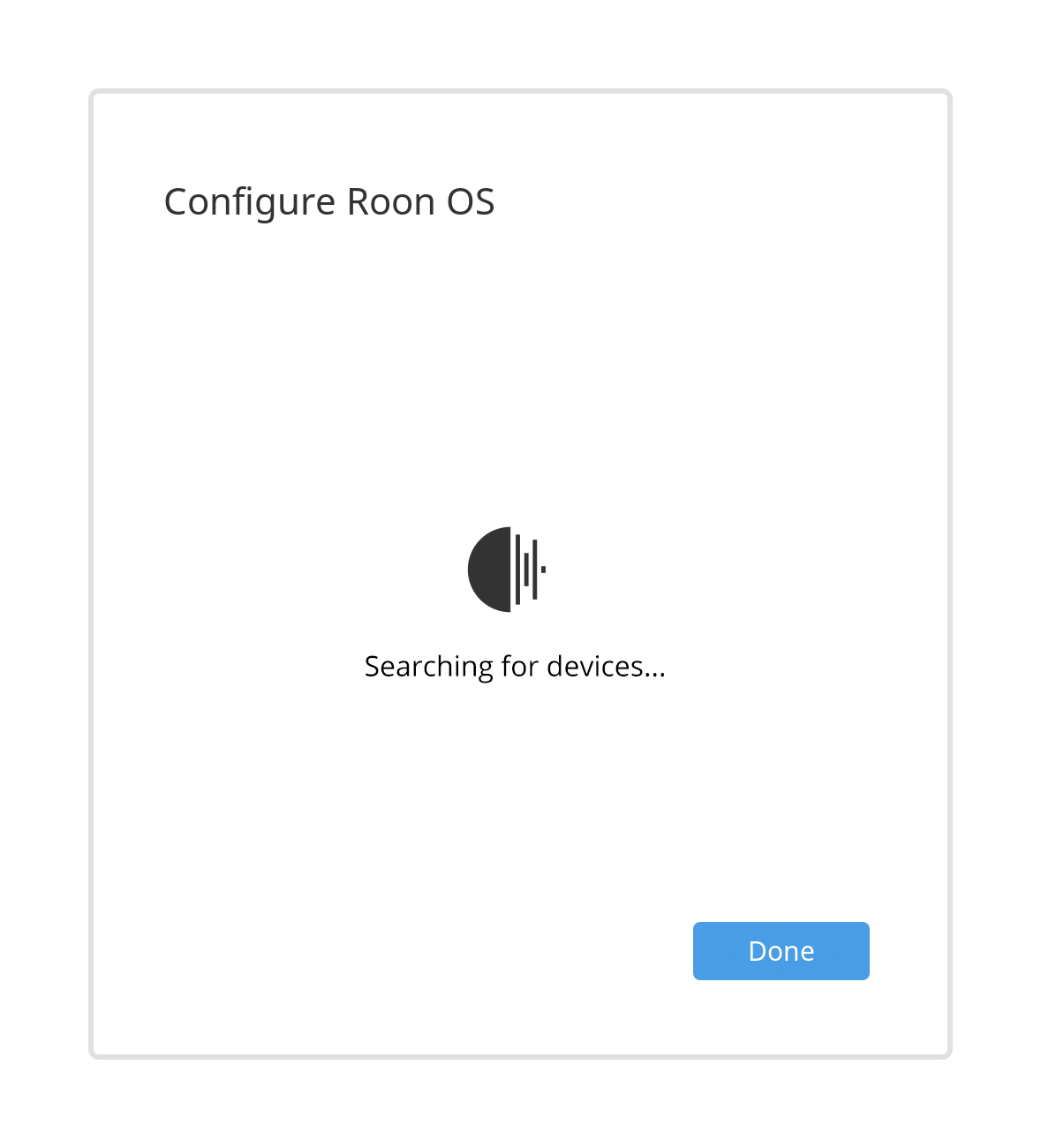Click the Roon loading logo icon
This screenshot has height=1148, width=1041.
tap(507, 570)
